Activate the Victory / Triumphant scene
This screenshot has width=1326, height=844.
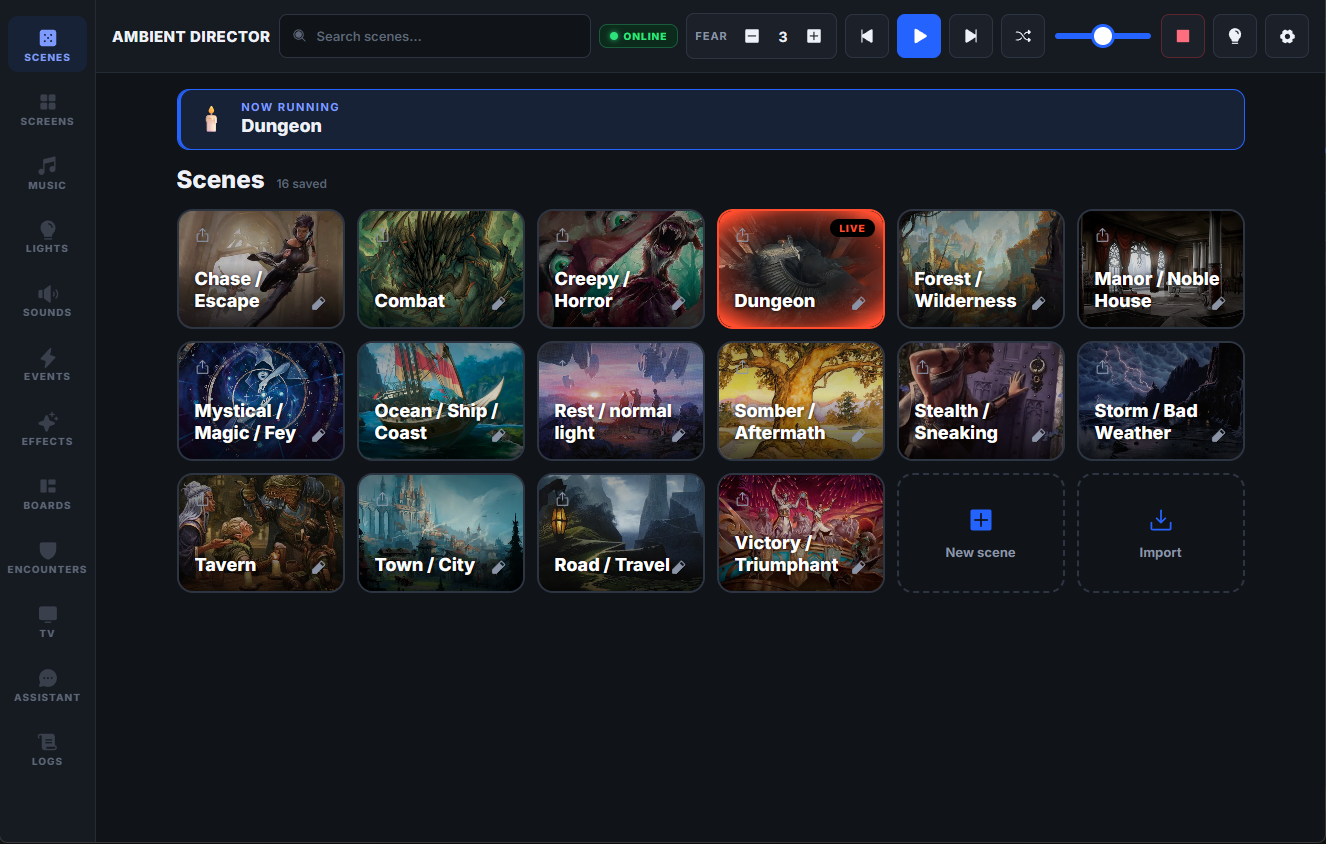click(x=801, y=533)
